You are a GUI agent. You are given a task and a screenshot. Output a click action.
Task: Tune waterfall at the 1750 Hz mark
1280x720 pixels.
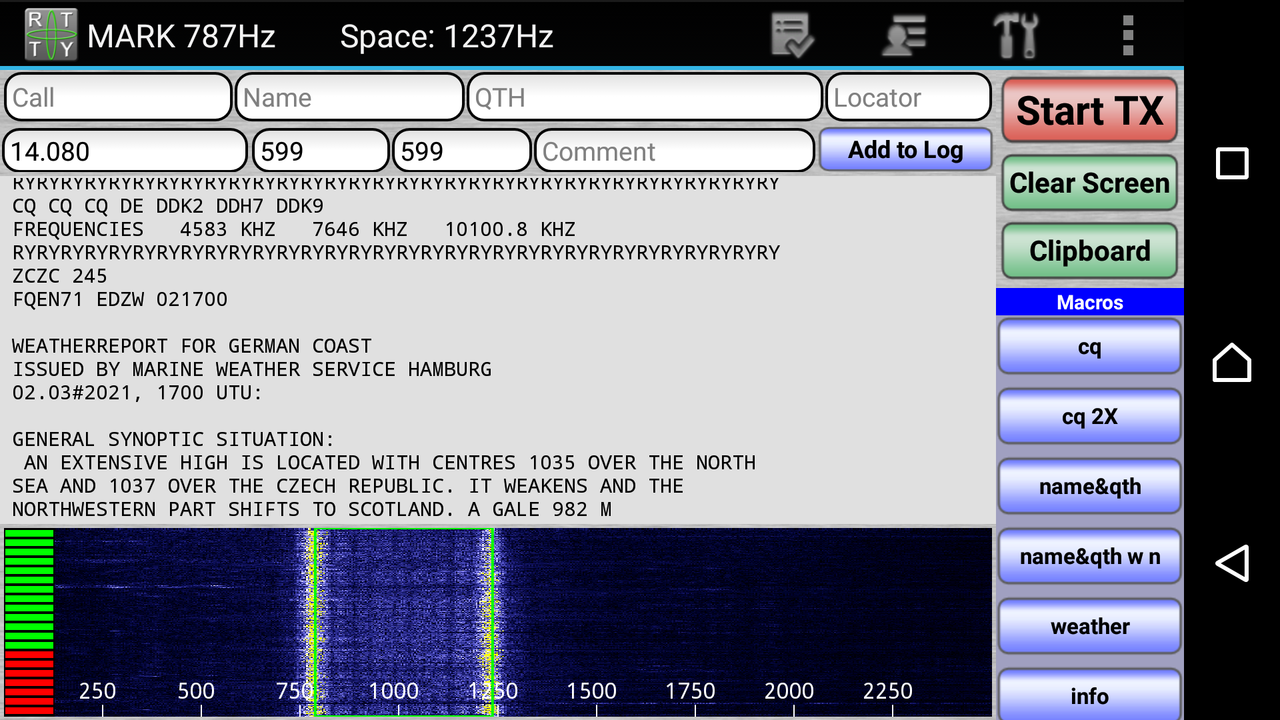click(x=690, y=691)
